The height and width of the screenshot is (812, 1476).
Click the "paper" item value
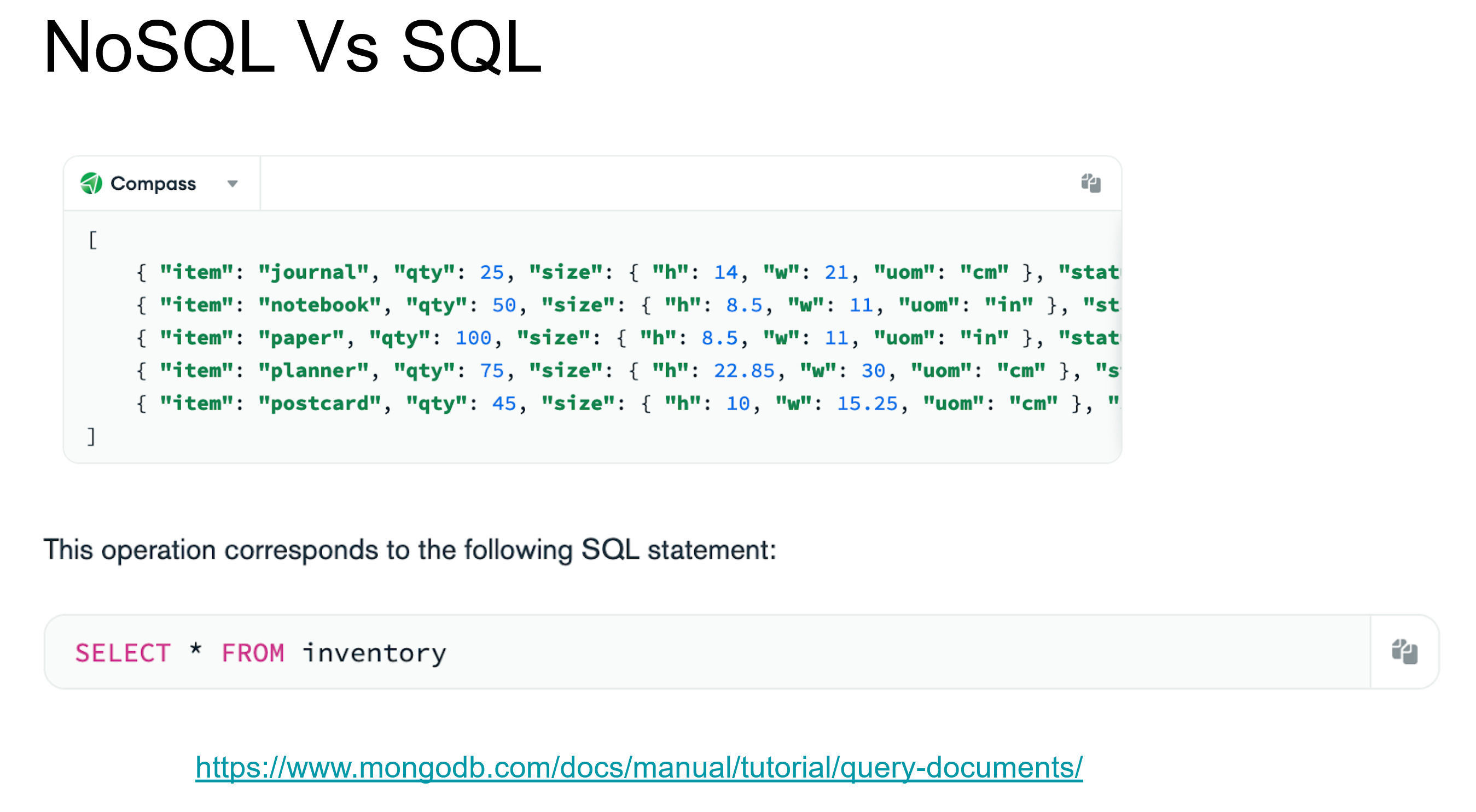point(301,338)
